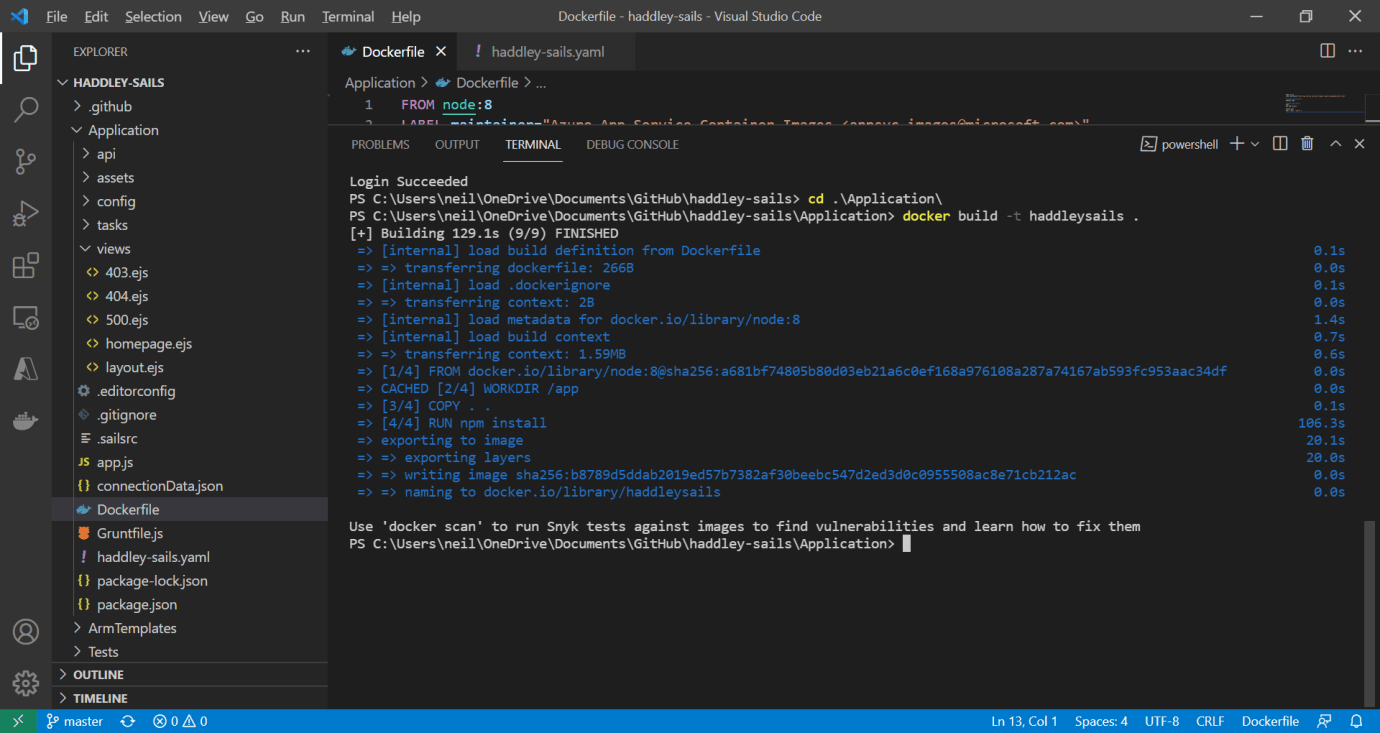Kill terminal with trash icon
Screen dimensions: 1380x733
pos(1306,144)
